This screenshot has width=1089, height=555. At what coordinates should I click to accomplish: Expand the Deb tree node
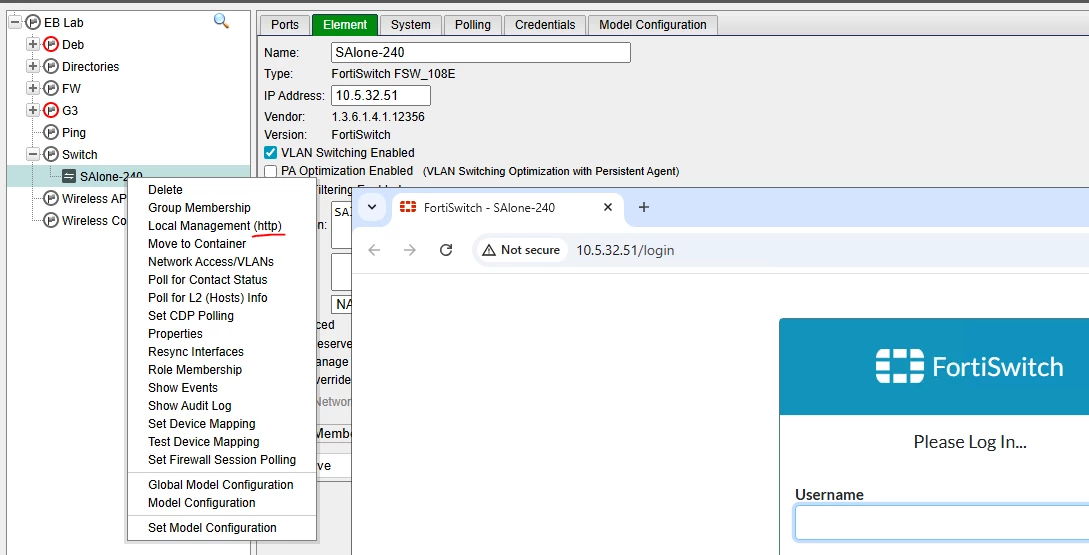pyautogui.click(x=33, y=44)
